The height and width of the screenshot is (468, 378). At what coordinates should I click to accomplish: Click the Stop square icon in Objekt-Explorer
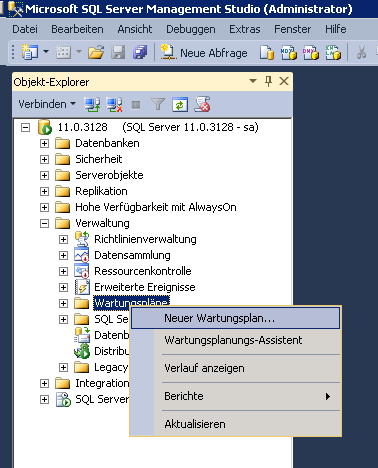point(136,105)
